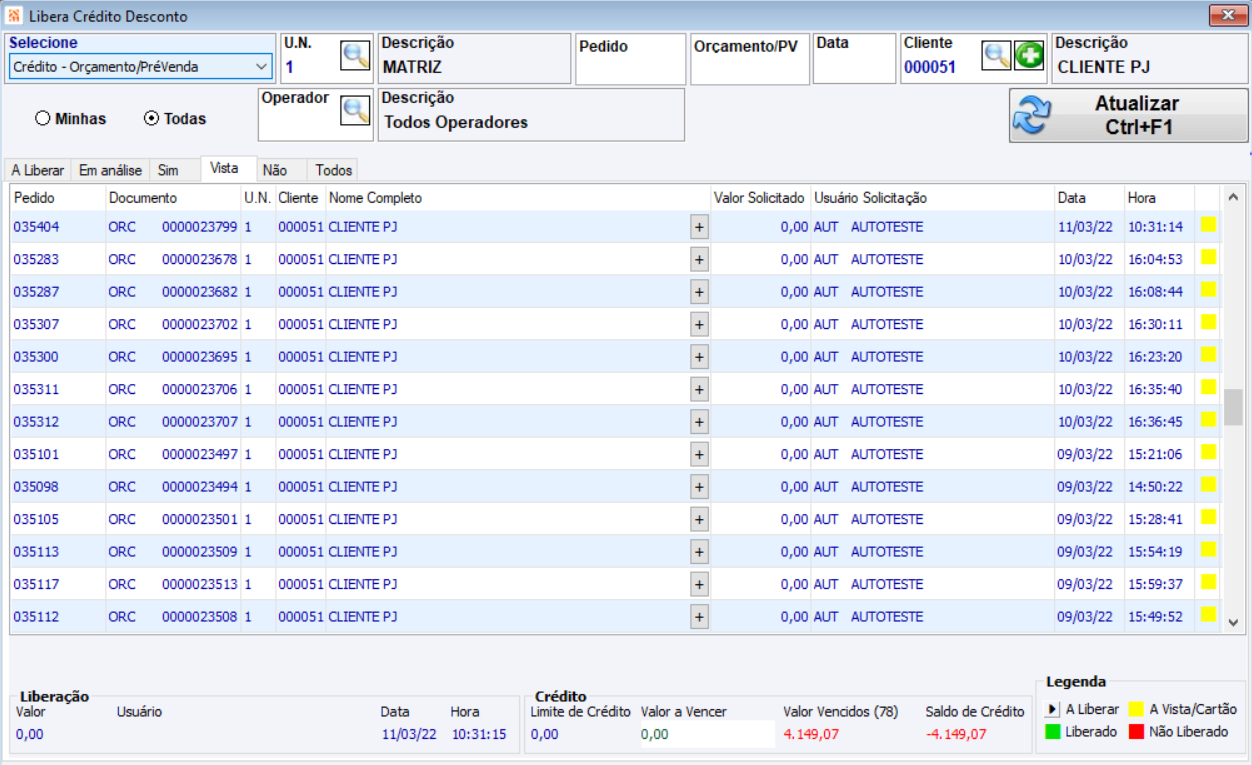Click the U.N. search magnifier icon
This screenshot has width=1252, height=765.
pyautogui.click(x=355, y=56)
